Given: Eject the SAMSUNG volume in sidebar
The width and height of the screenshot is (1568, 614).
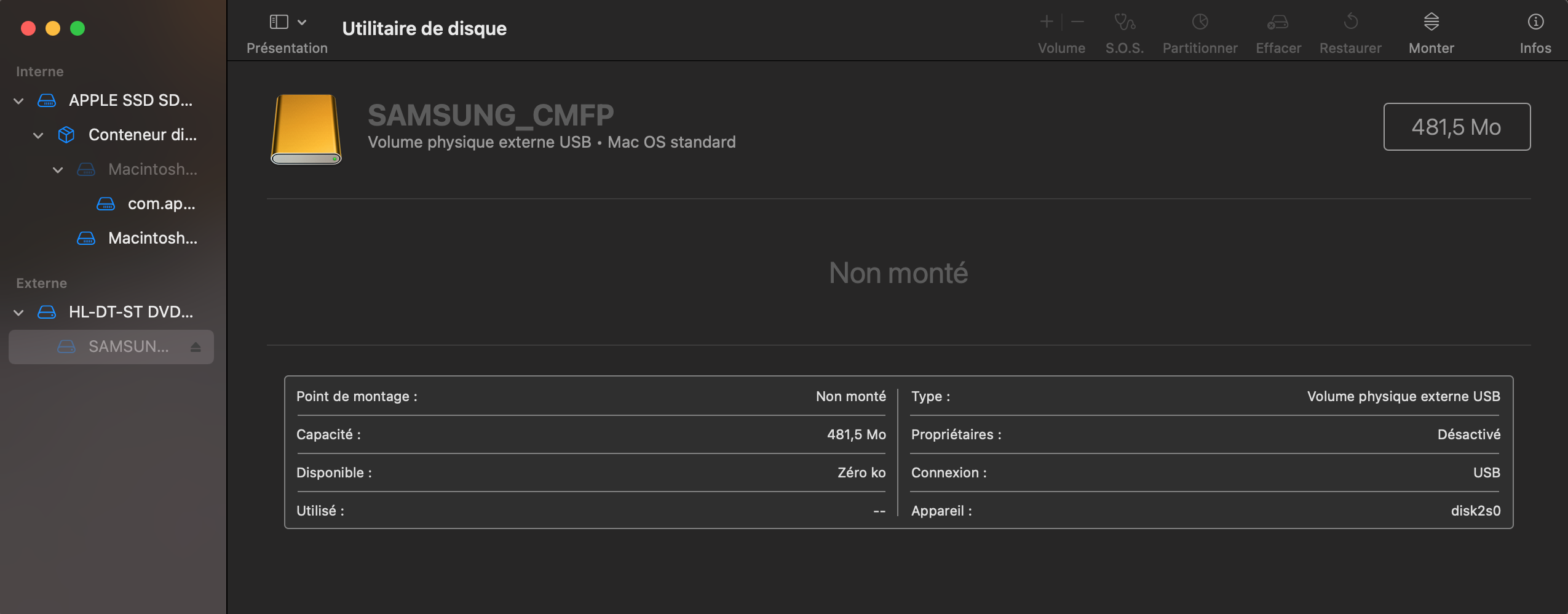Looking at the screenshot, I should pos(196,347).
